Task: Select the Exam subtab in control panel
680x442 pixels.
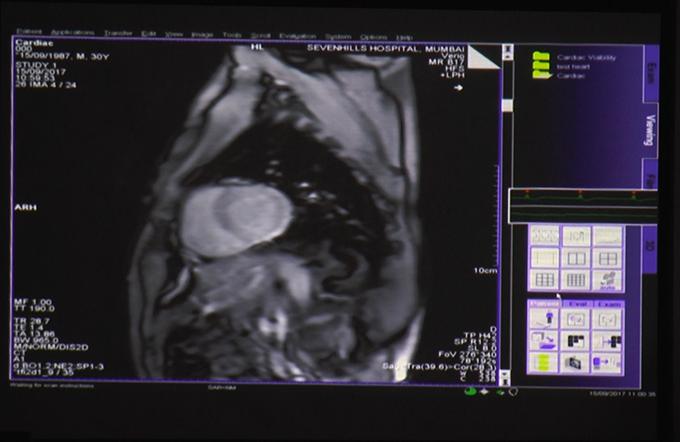Action: (x=608, y=304)
